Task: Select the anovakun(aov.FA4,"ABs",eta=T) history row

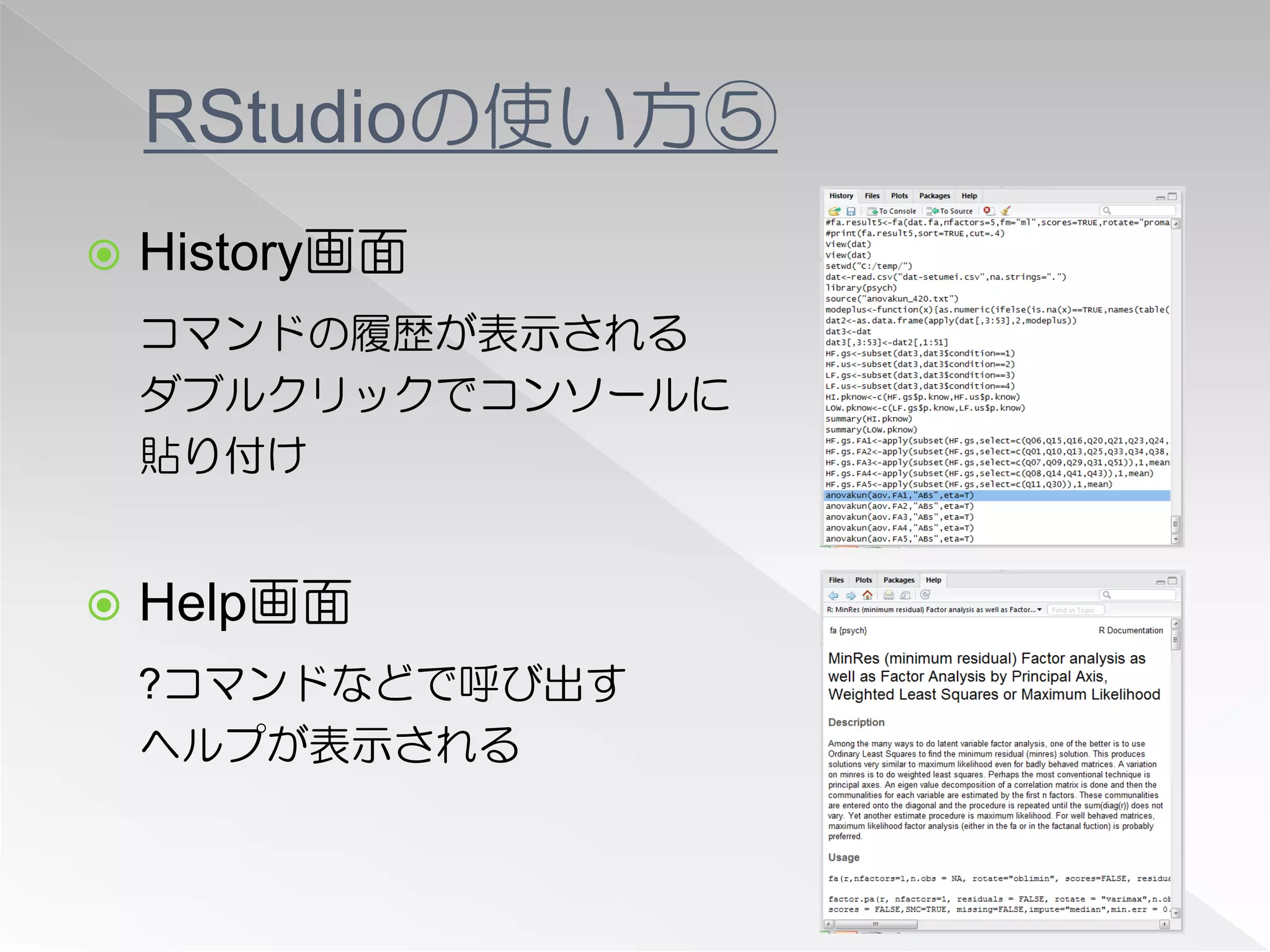Action: coord(997,528)
